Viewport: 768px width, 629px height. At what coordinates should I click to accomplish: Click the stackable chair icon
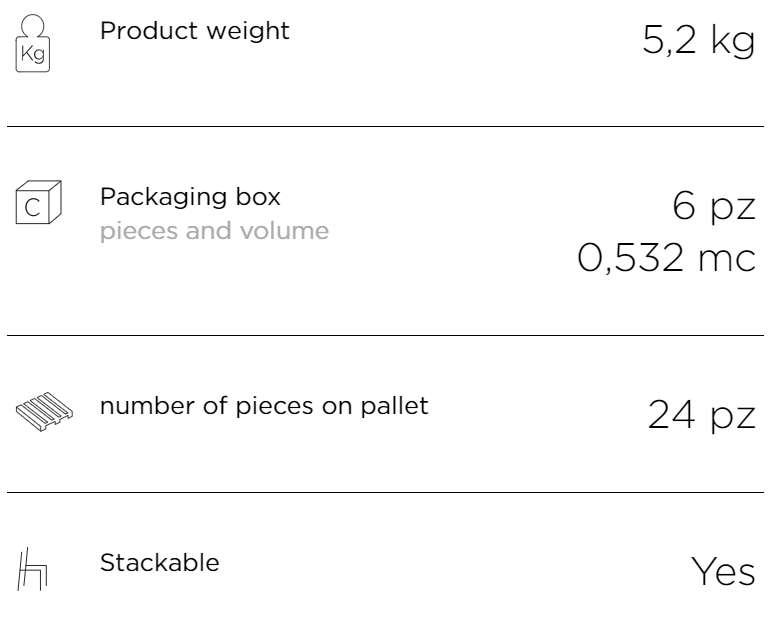[x=32, y=569]
